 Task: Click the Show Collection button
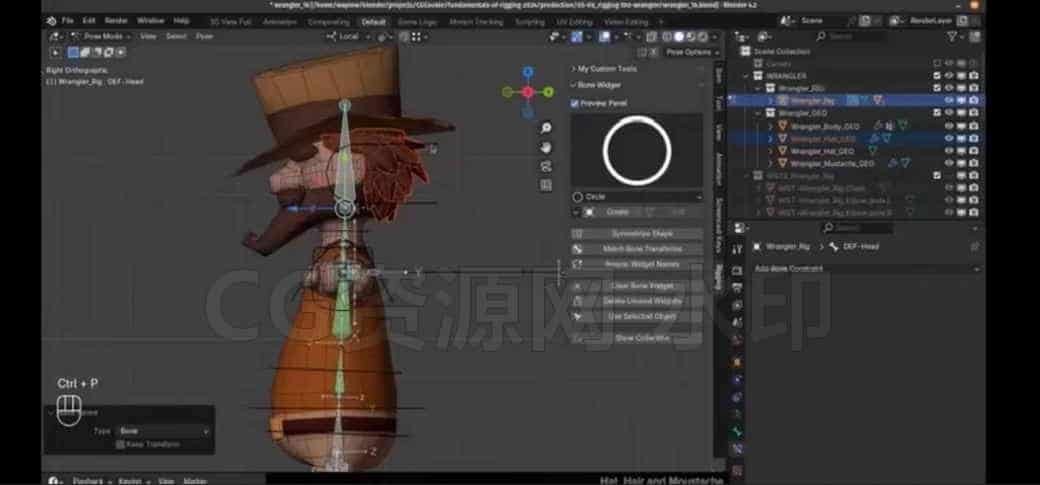click(637, 338)
